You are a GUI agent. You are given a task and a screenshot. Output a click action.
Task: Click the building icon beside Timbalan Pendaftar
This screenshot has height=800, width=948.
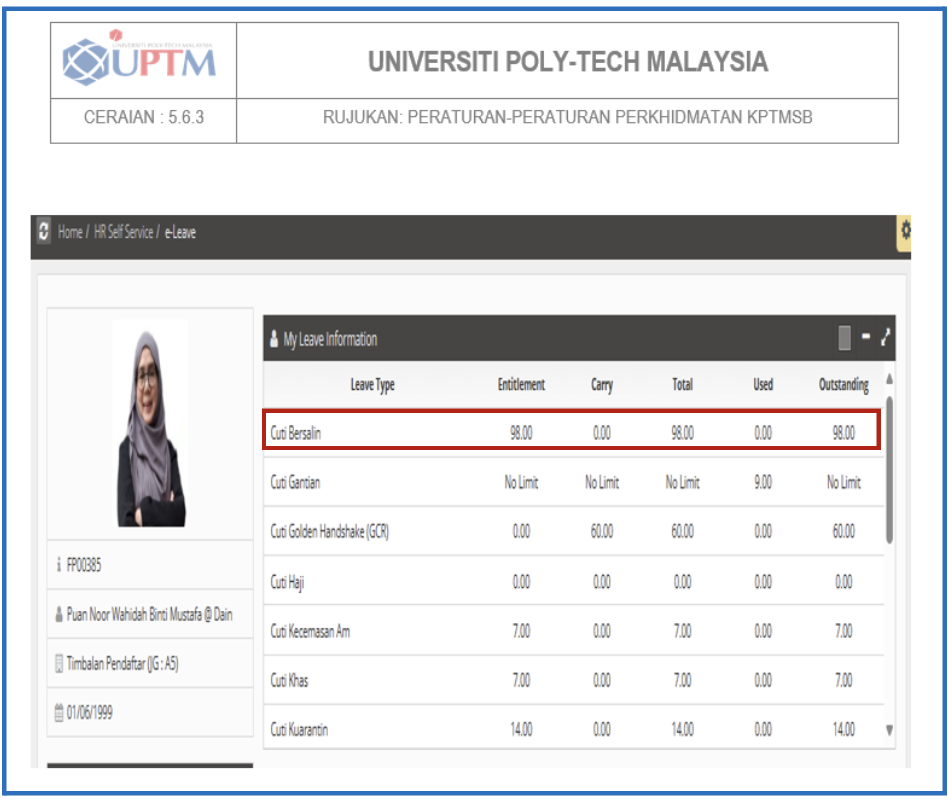coord(59,664)
